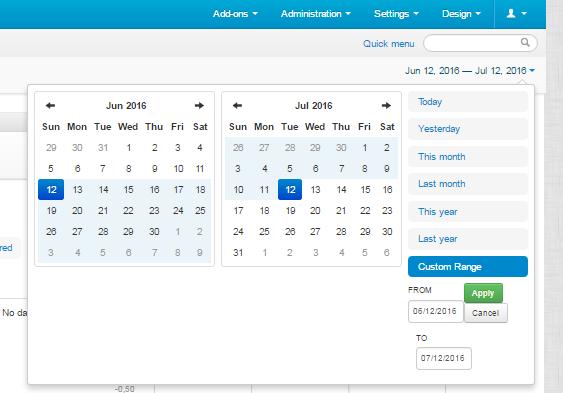Pick June 22 in the Jun 2016 calendar
The height and width of the screenshot is (393, 563).
[129, 211]
